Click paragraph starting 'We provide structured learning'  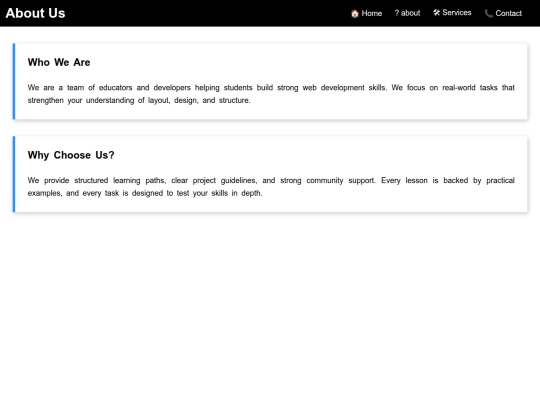click(271, 187)
